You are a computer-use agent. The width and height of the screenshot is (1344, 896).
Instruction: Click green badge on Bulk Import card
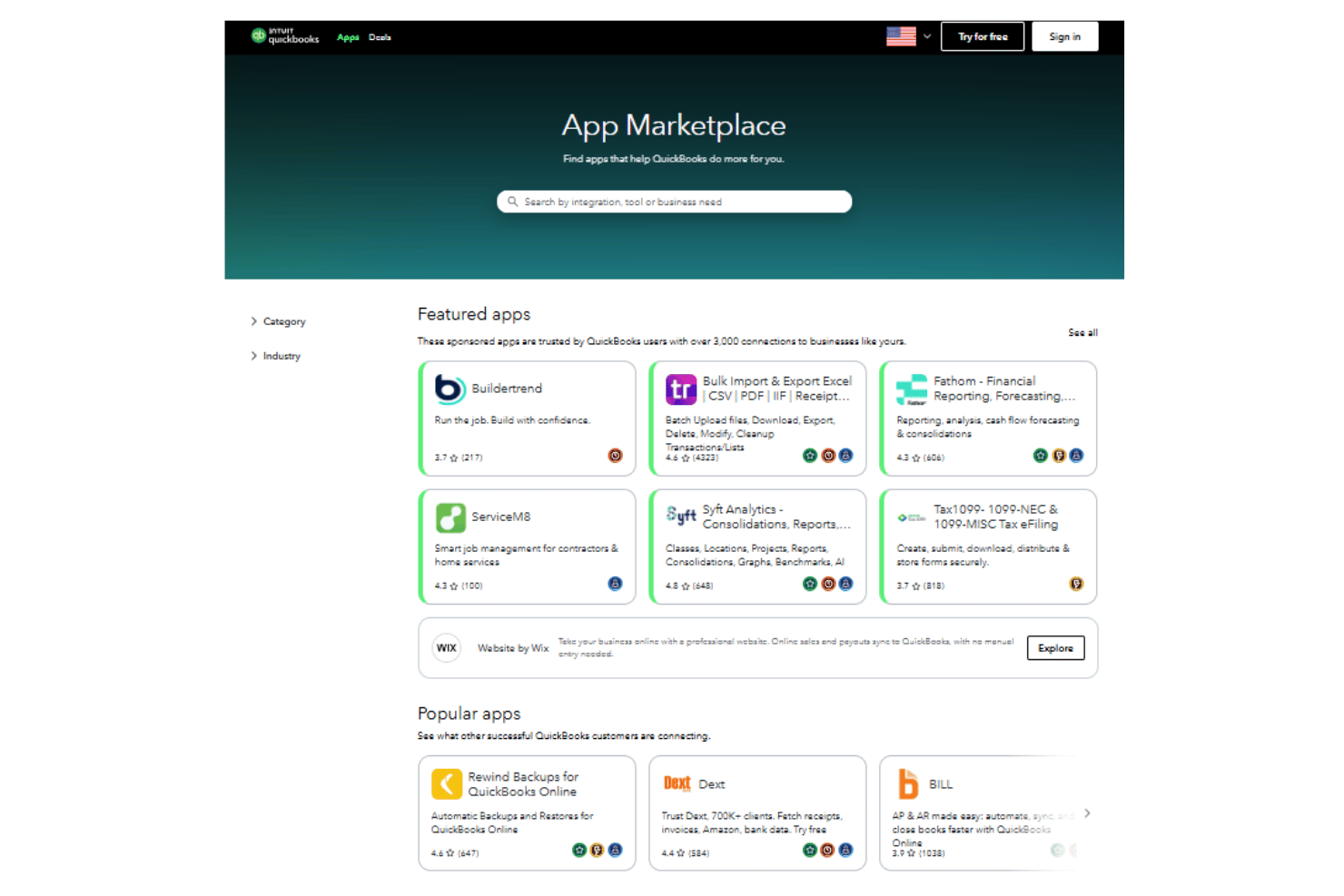(810, 456)
